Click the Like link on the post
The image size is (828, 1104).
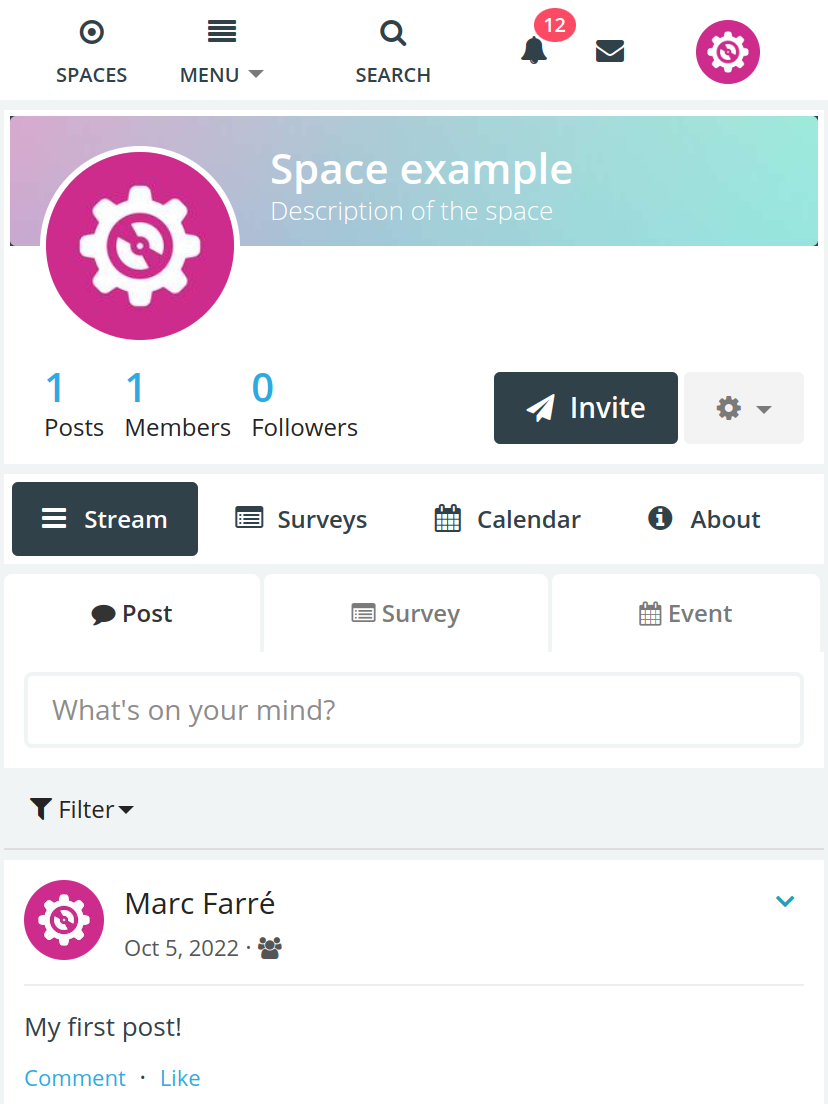click(x=180, y=1078)
